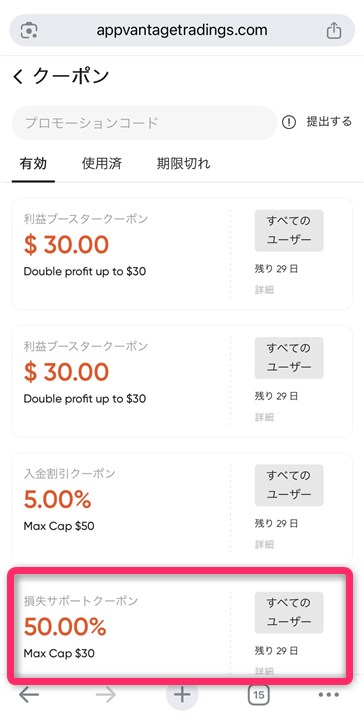Open the tab switcher showing 15
This screenshot has height=720, width=364.
pyautogui.click(x=258, y=695)
